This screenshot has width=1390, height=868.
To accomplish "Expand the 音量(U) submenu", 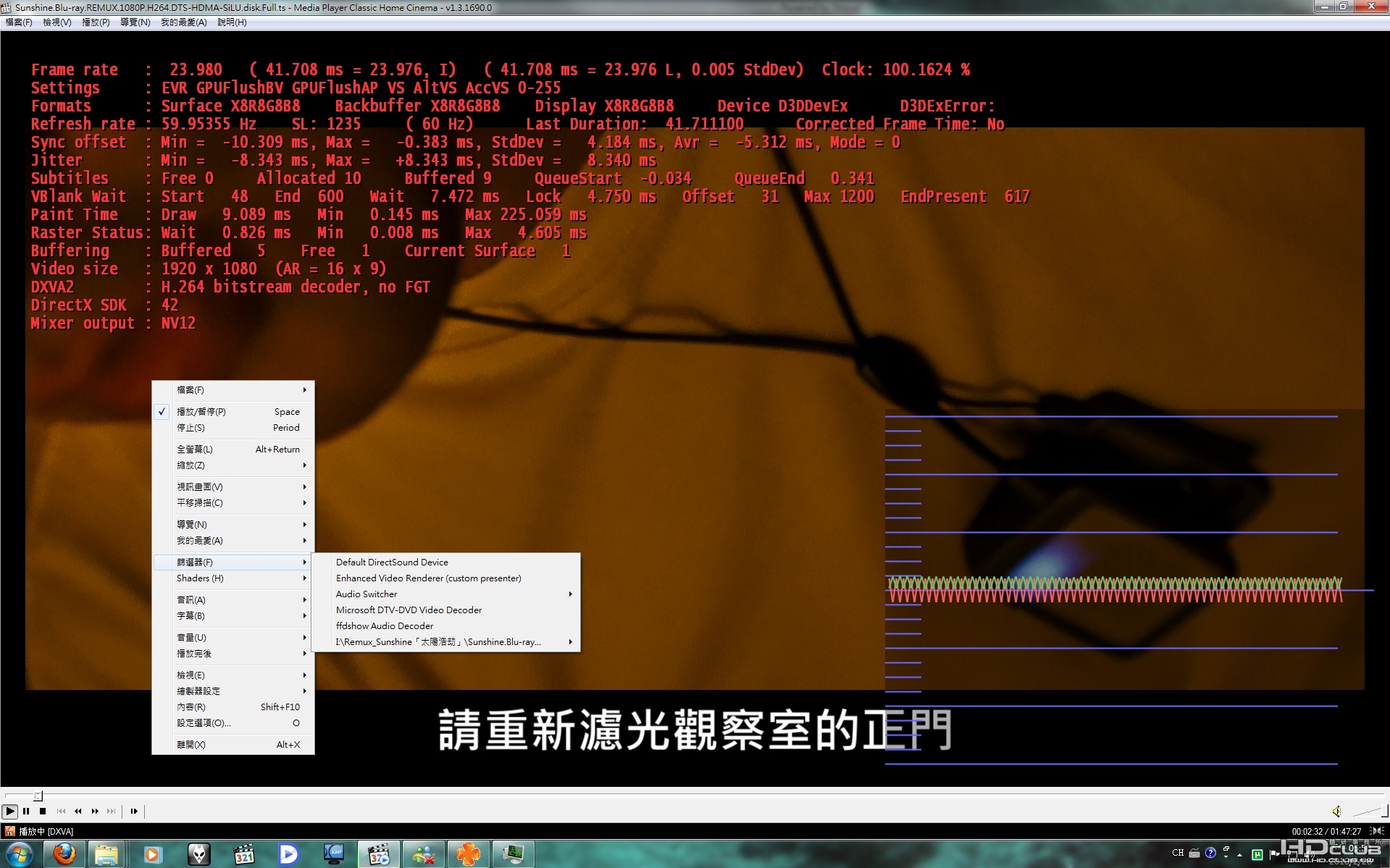I will (x=233, y=637).
